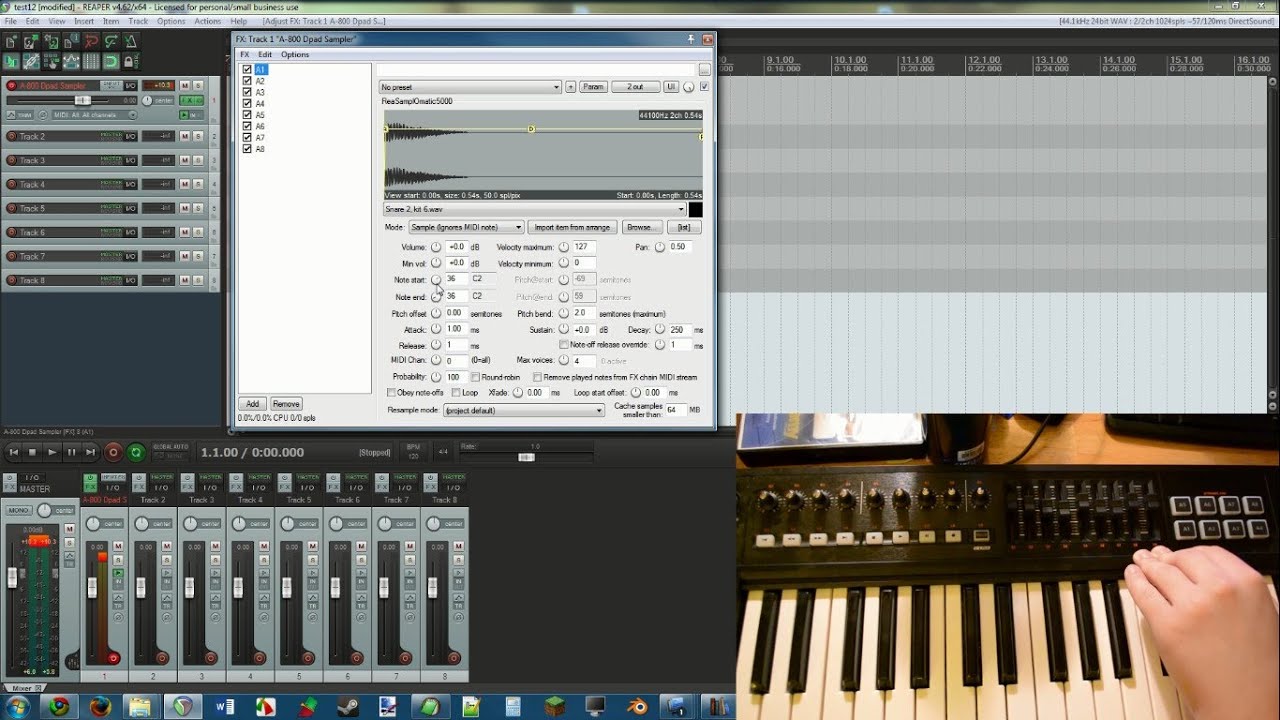Click the 2 out routing button
Screen dimensions: 1280x720
[x=635, y=87]
